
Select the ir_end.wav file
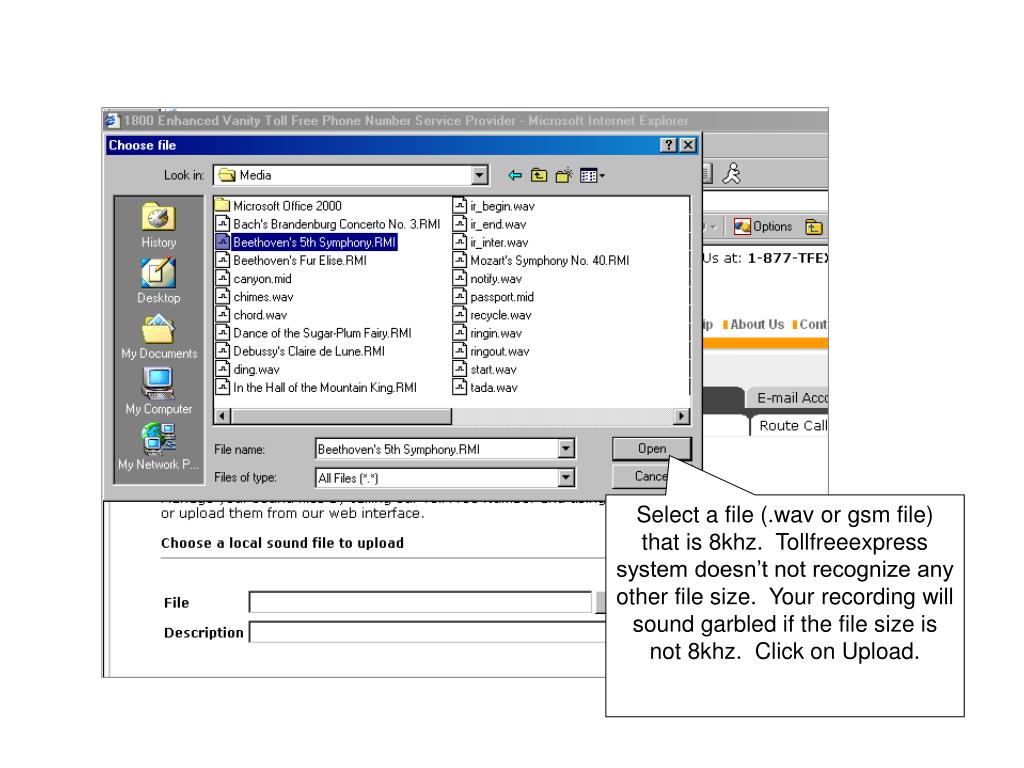point(490,224)
